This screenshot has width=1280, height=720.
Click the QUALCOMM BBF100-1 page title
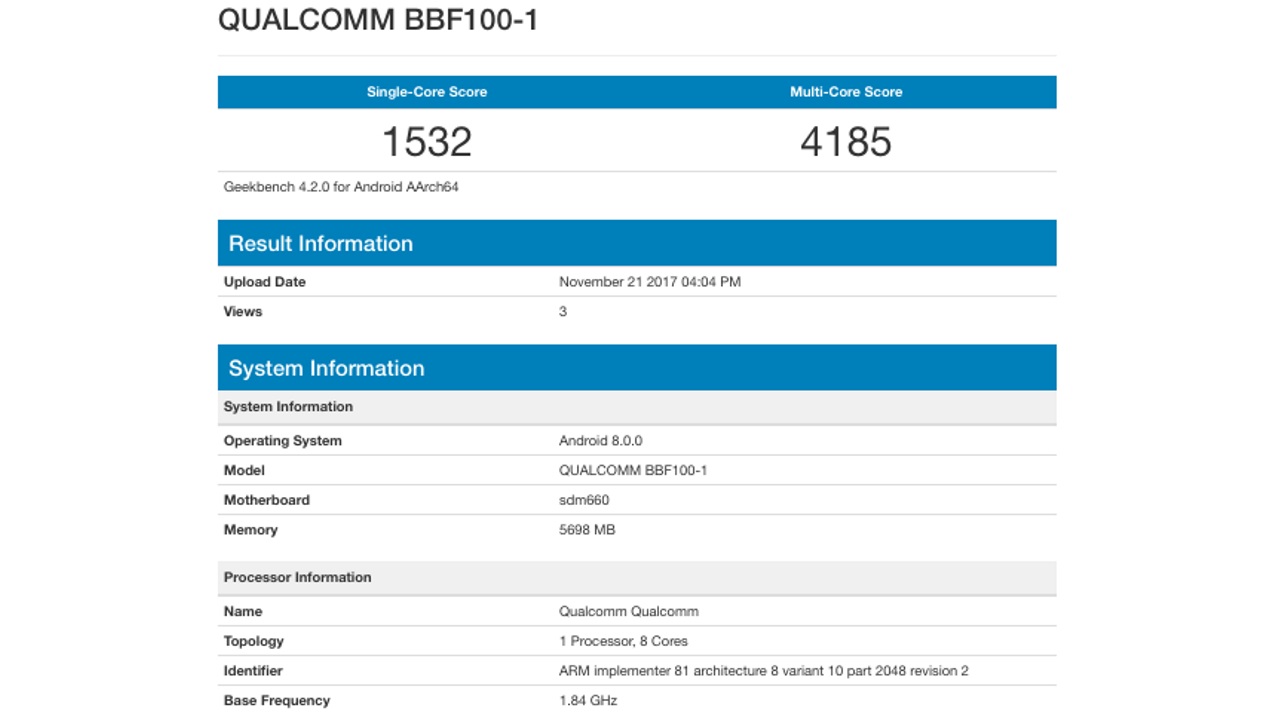coord(378,20)
